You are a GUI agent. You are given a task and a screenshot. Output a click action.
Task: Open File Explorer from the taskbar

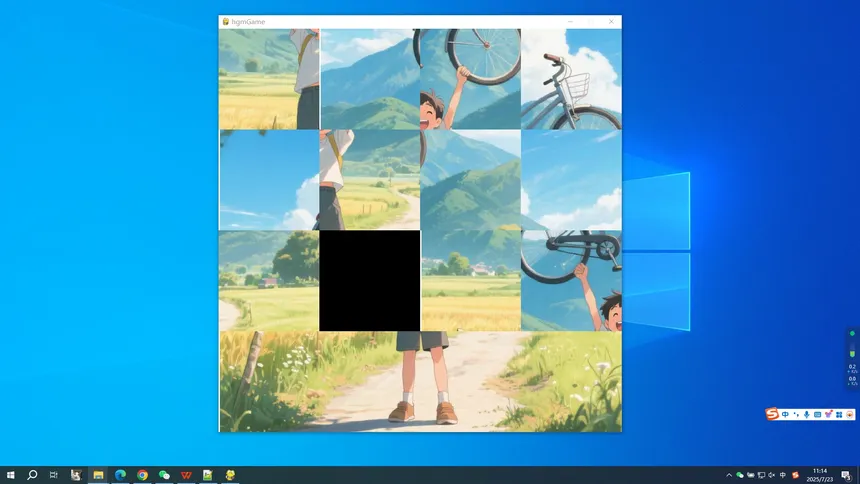pyautogui.click(x=98, y=475)
